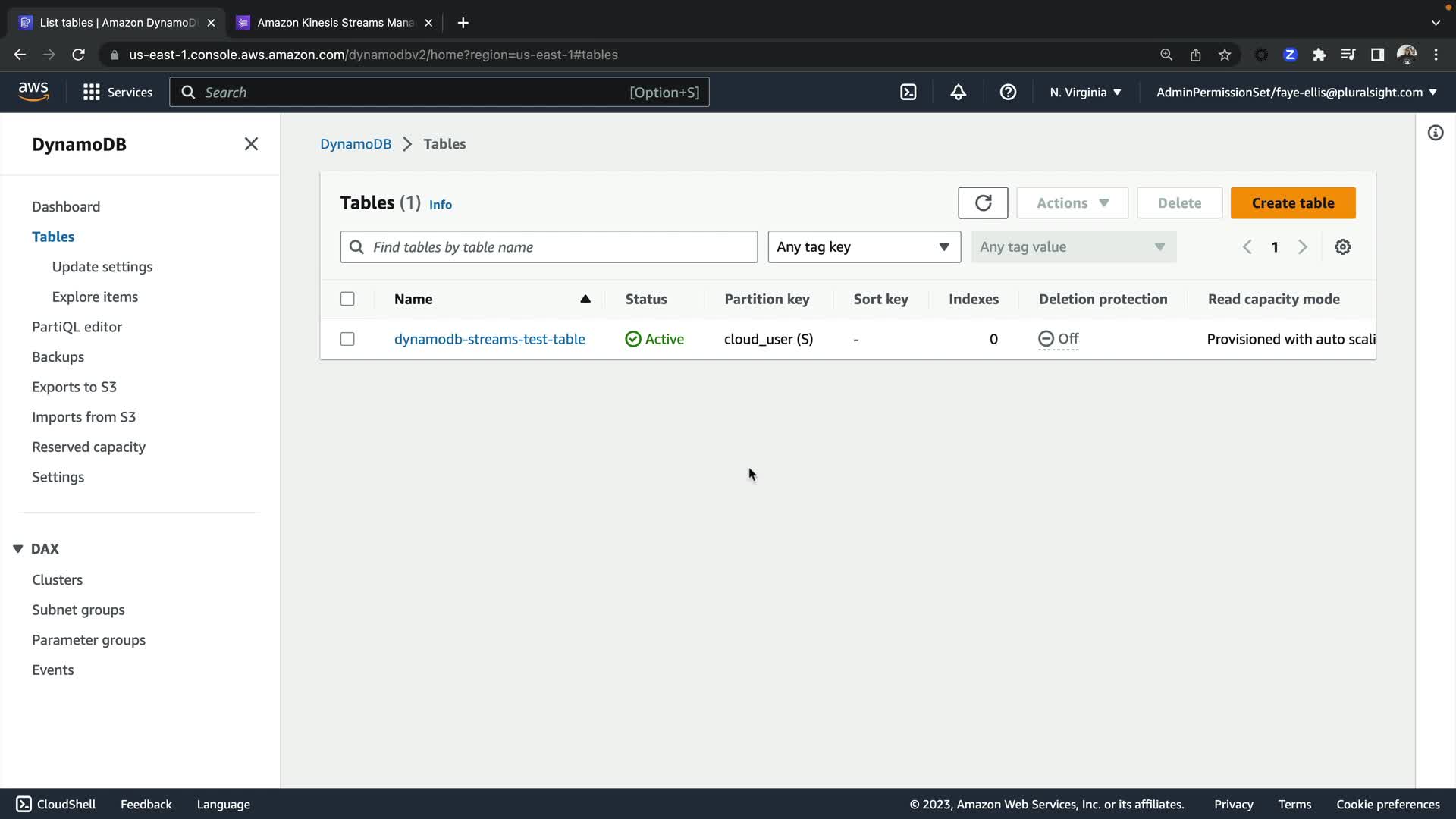Click the refresh tables button
The height and width of the screenshot is (819, 1456).
coord(982,202)
